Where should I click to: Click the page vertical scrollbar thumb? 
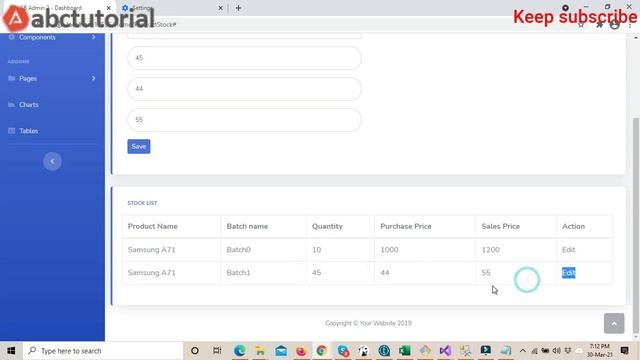(x=636, y=224)
